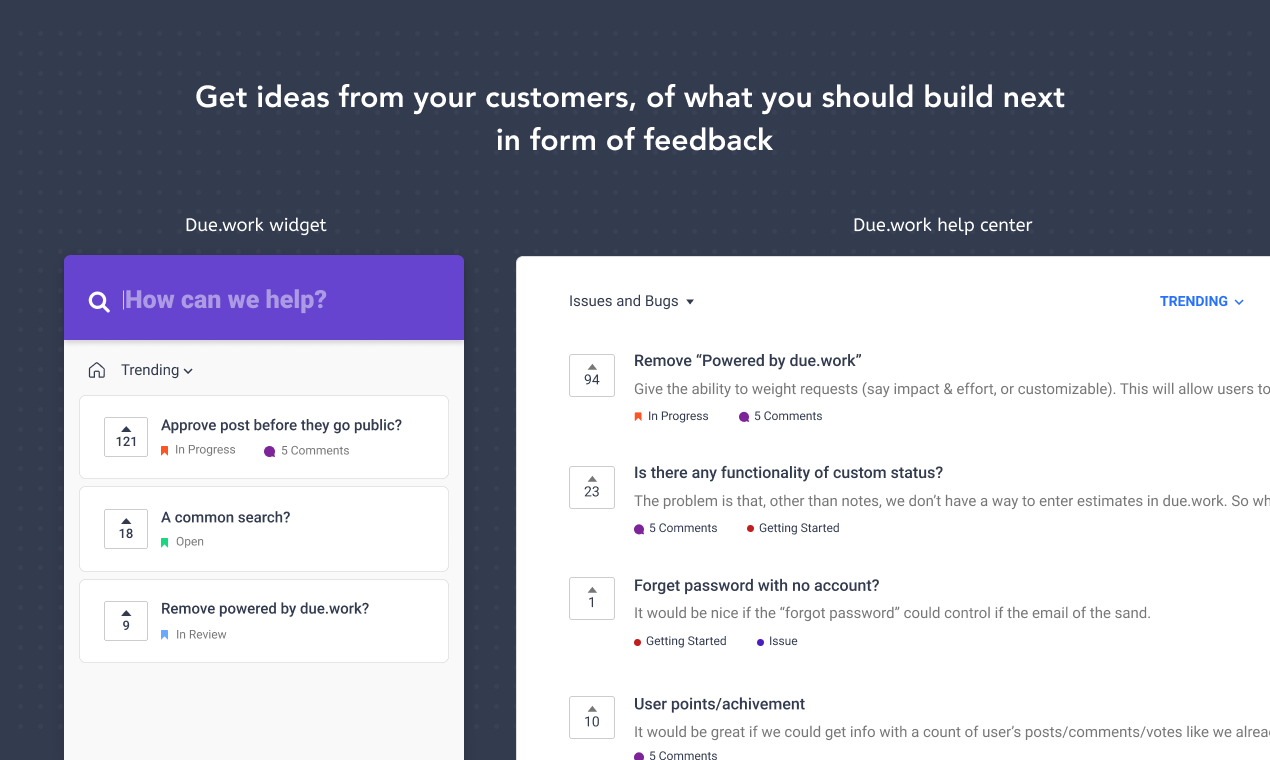Click the search magnifier icon in widget
Viewport: 1270px width, 760px height.
(99, 301)
